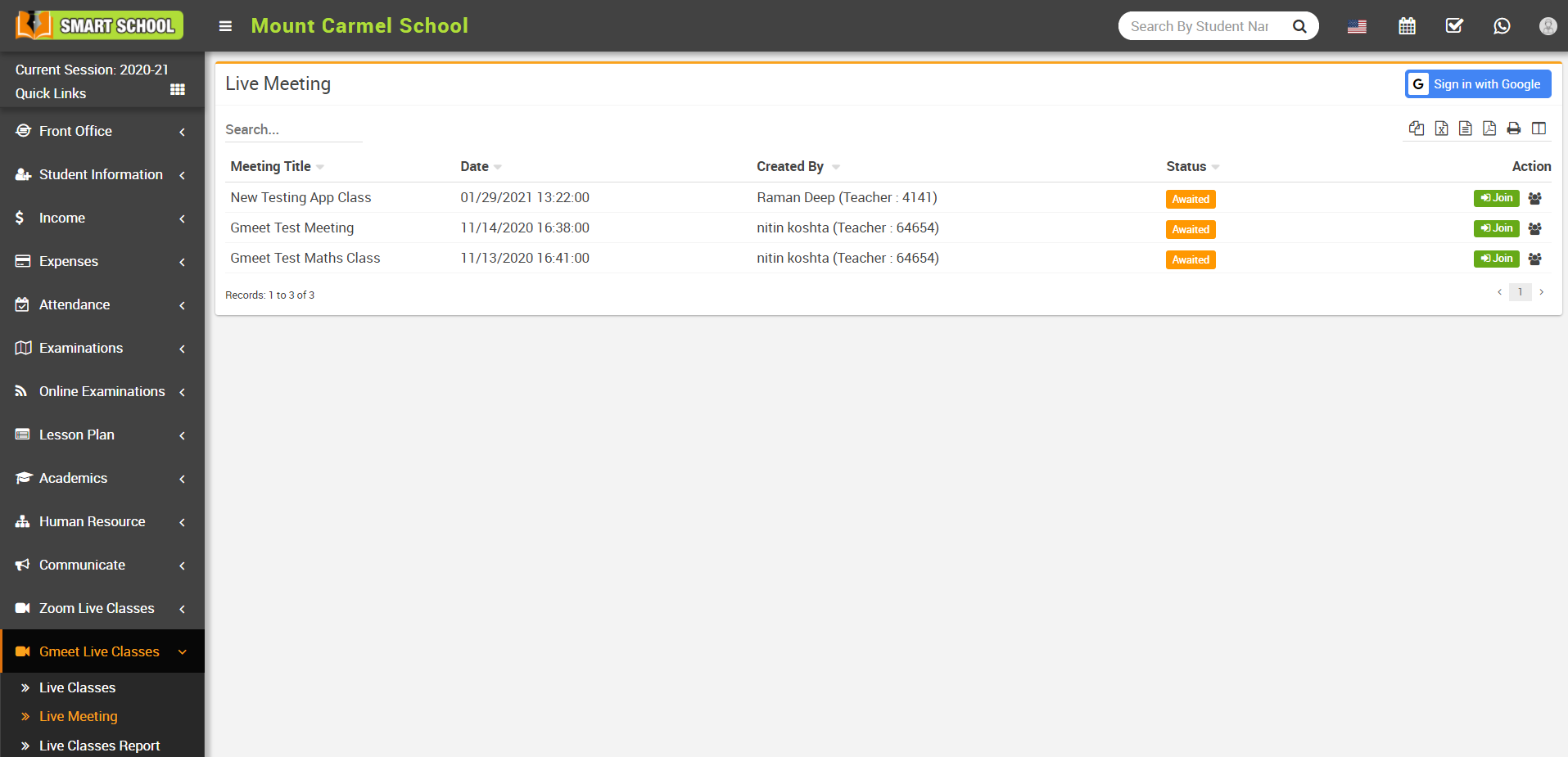The width and height of the screenshot is (1568, 757).
Task: Join the Gmeet Test Meeting
Action: [x=1496, y=228]
